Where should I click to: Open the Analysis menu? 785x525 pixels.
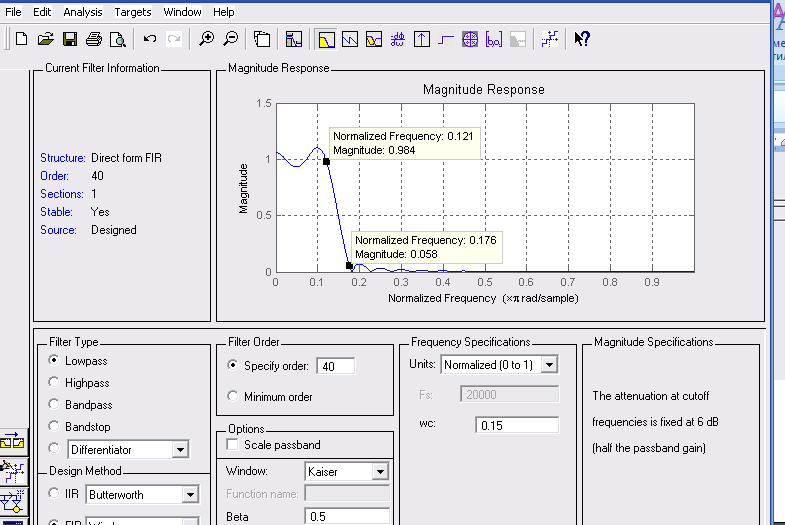82,12
